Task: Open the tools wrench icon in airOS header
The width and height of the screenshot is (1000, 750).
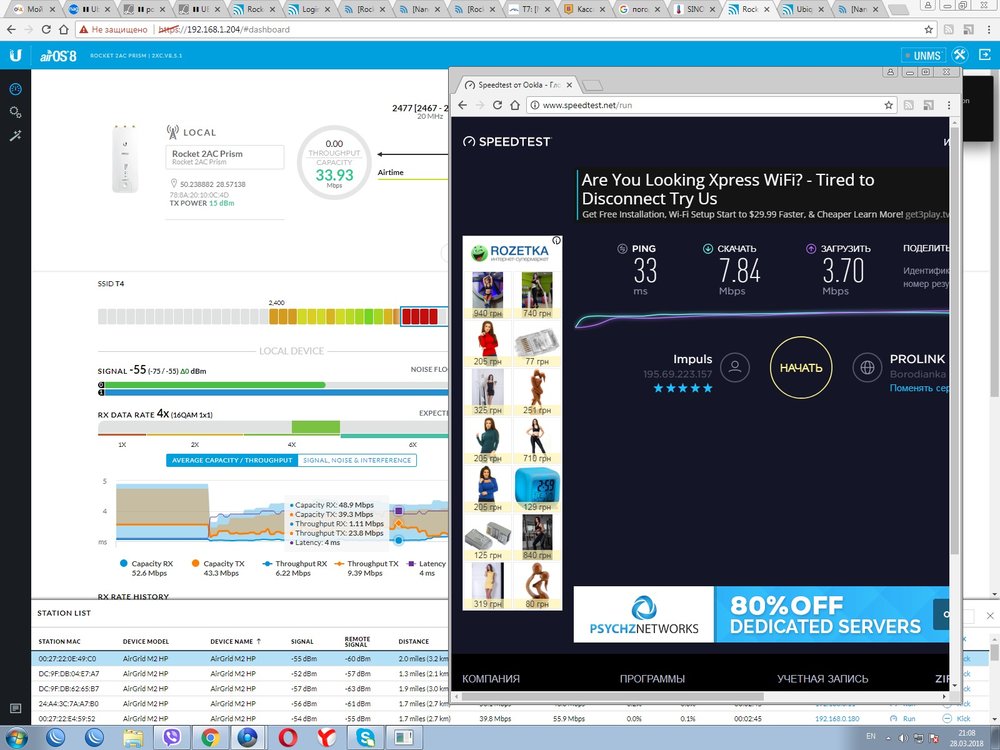Action: [x=959, y=55]
